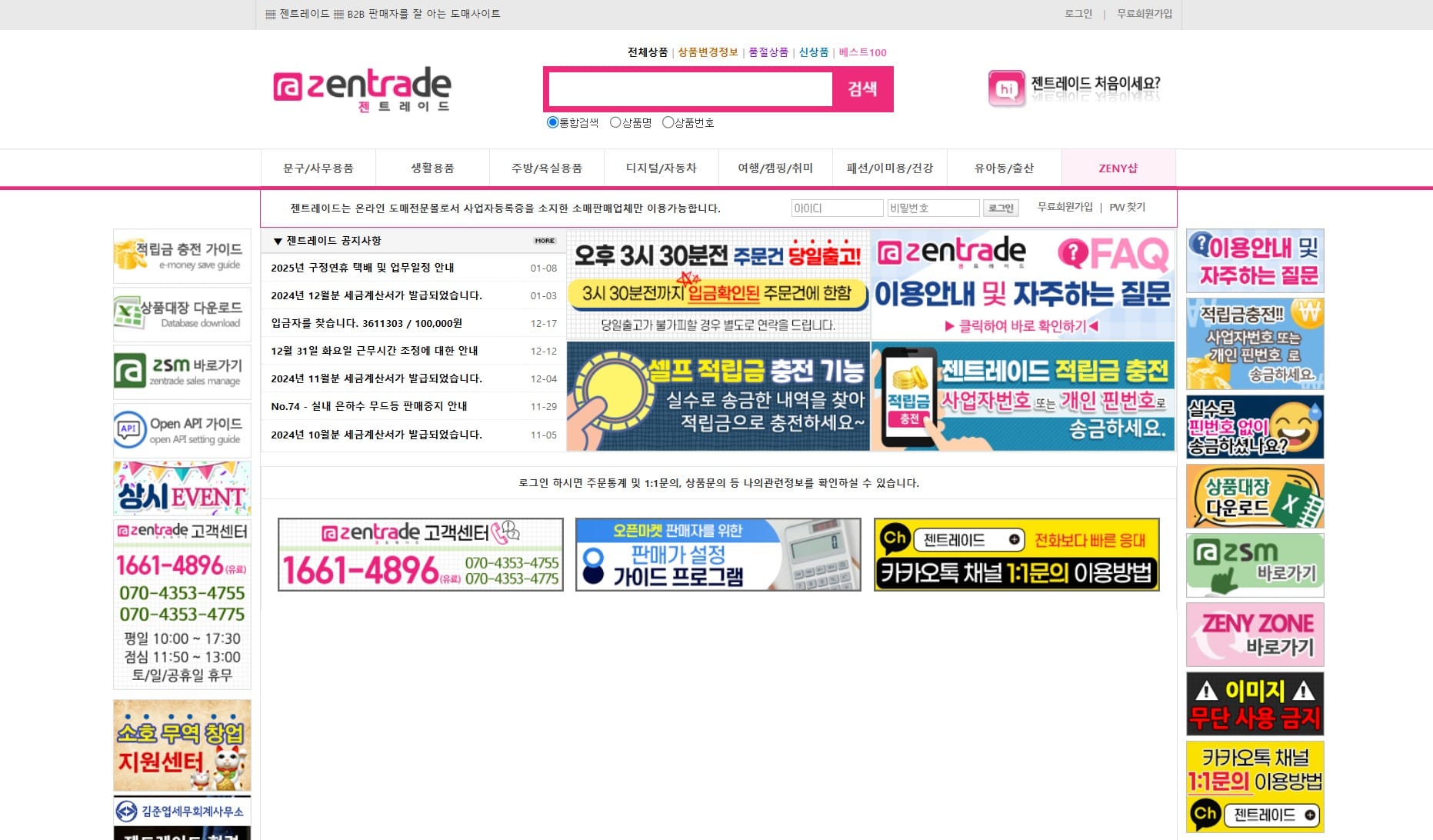Open 판매가 설정 가이드 프로그램 banner
This screenshot has height=840, width=1433.
pyautogui.click(x=718, y=555)
